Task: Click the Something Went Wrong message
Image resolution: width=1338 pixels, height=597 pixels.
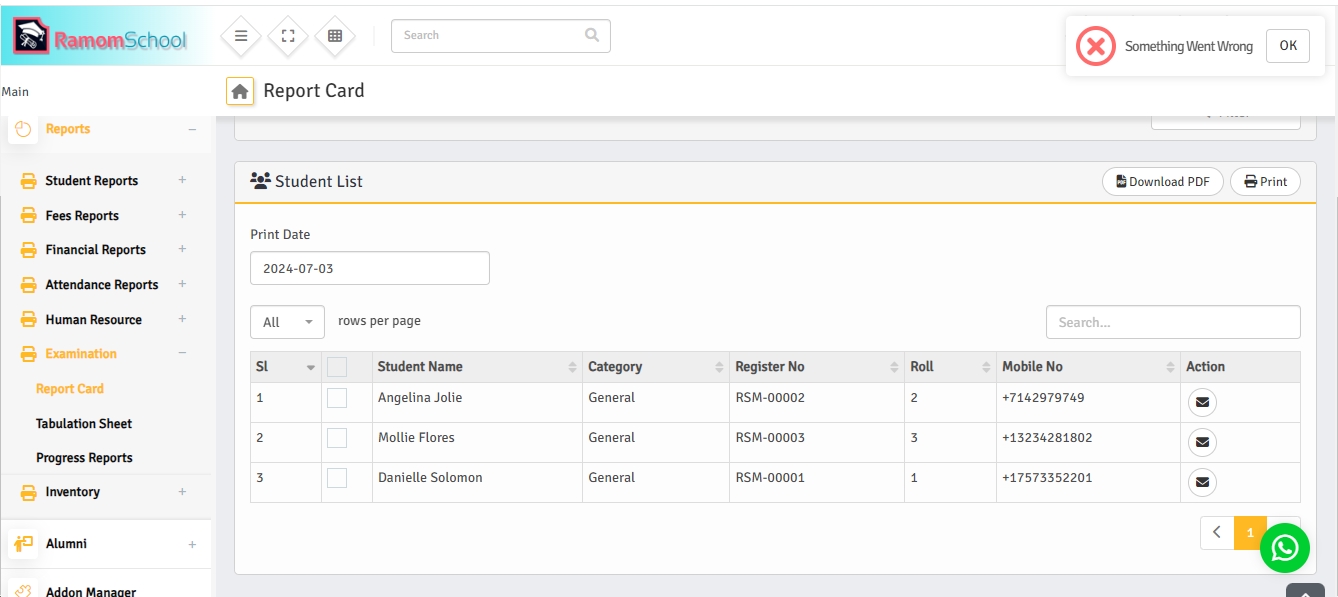Action: [x=1189, y=46]
